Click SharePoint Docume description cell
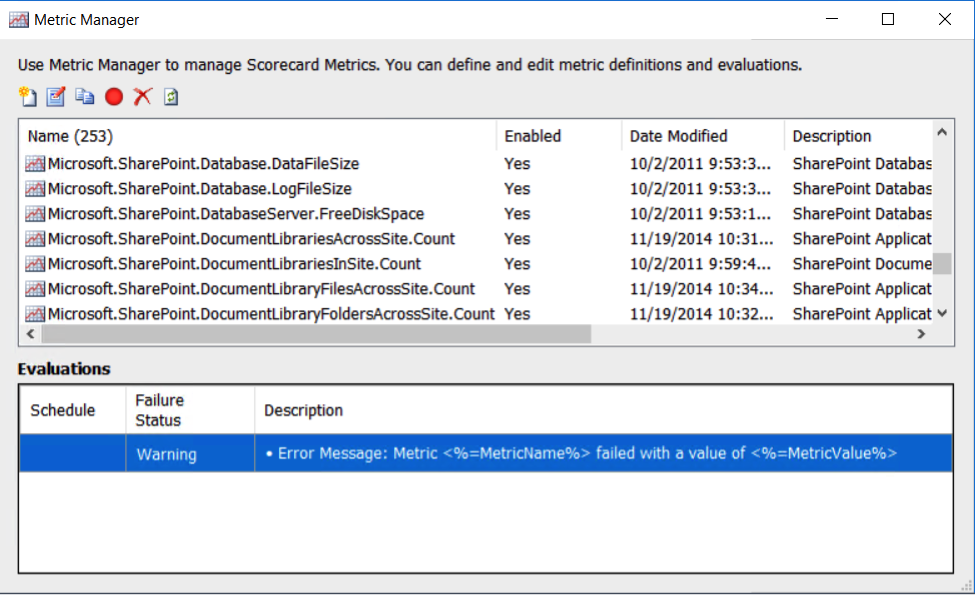The image size is (975, 595). point(862,264)
